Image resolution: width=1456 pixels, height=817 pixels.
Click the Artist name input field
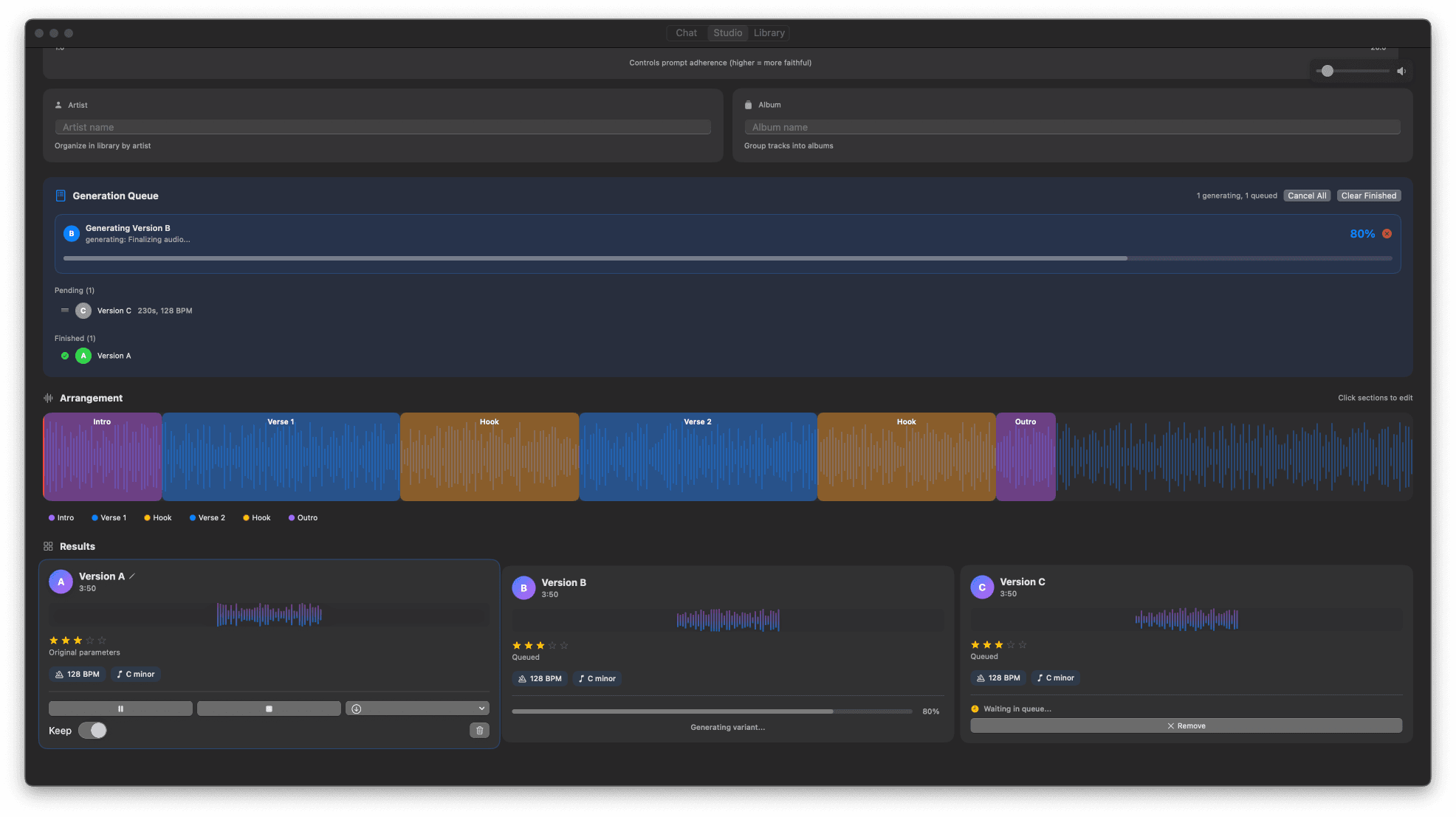coord(382,127)
